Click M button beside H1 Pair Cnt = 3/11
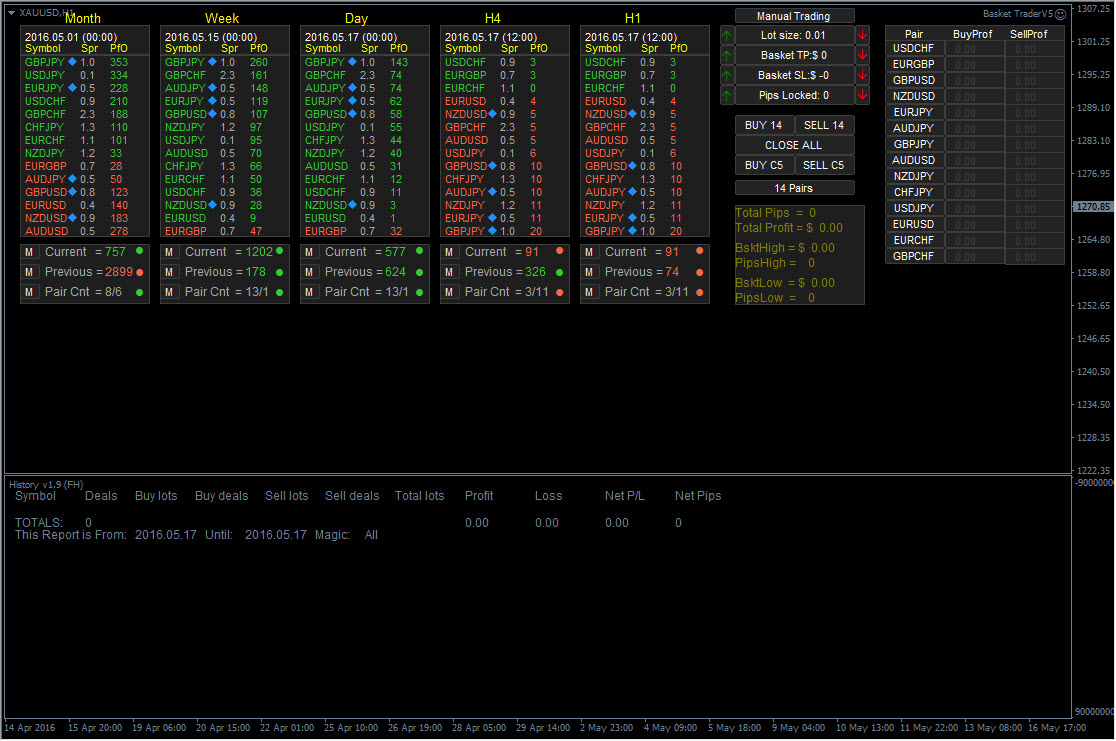The image size is (1116, 741). pyautogui.click(x=589, y=292)
